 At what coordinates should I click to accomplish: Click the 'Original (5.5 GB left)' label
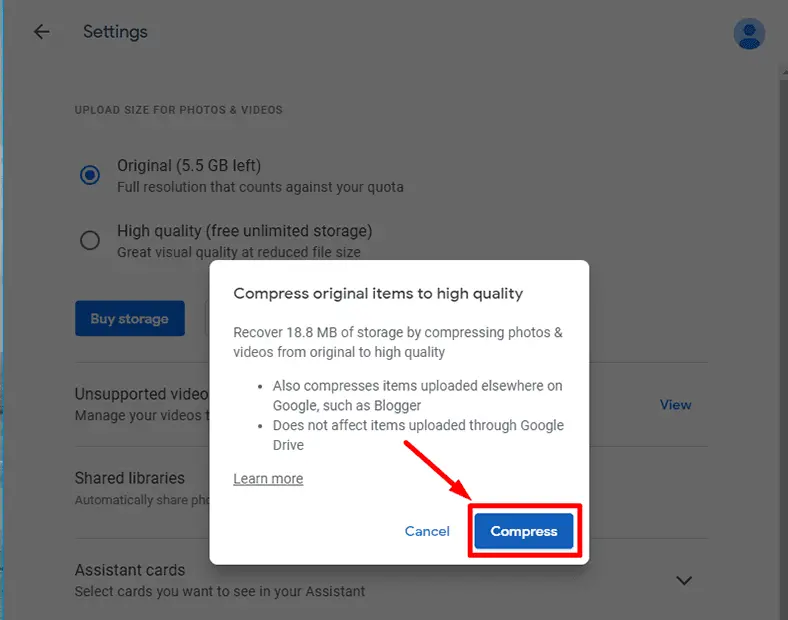pyautogui.click(x=189, y=166)
